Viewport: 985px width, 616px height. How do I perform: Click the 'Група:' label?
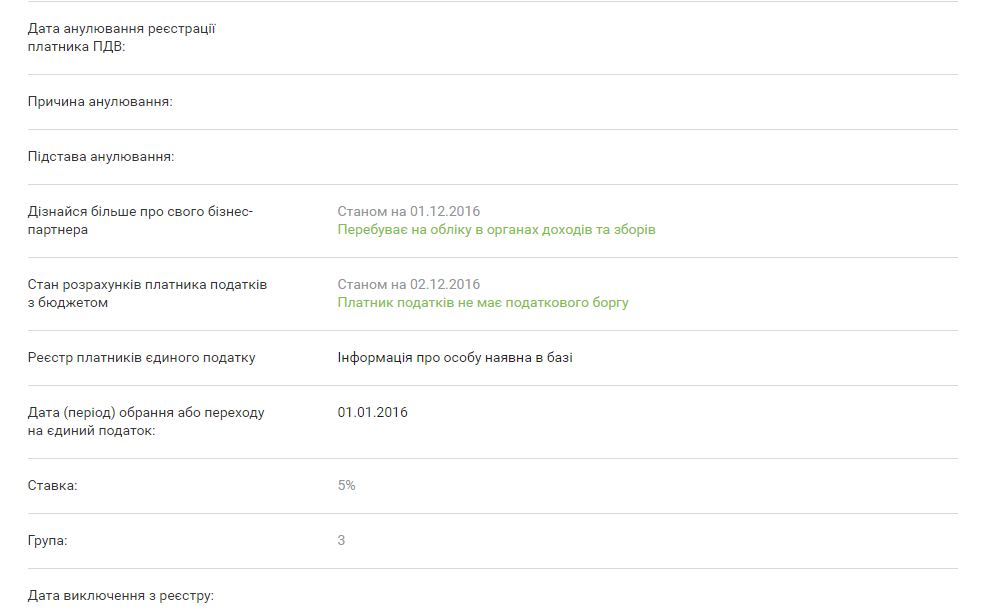(x=48, y=541)
